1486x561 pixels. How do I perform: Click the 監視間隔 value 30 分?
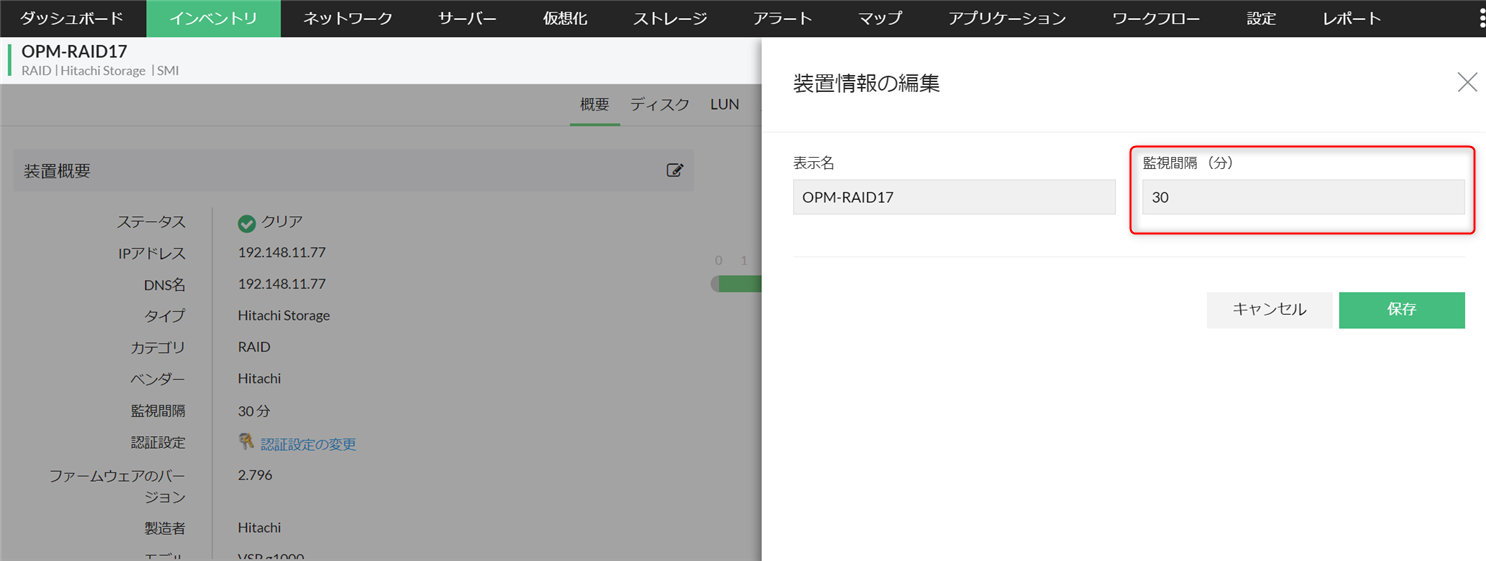(x=254, y=411)
